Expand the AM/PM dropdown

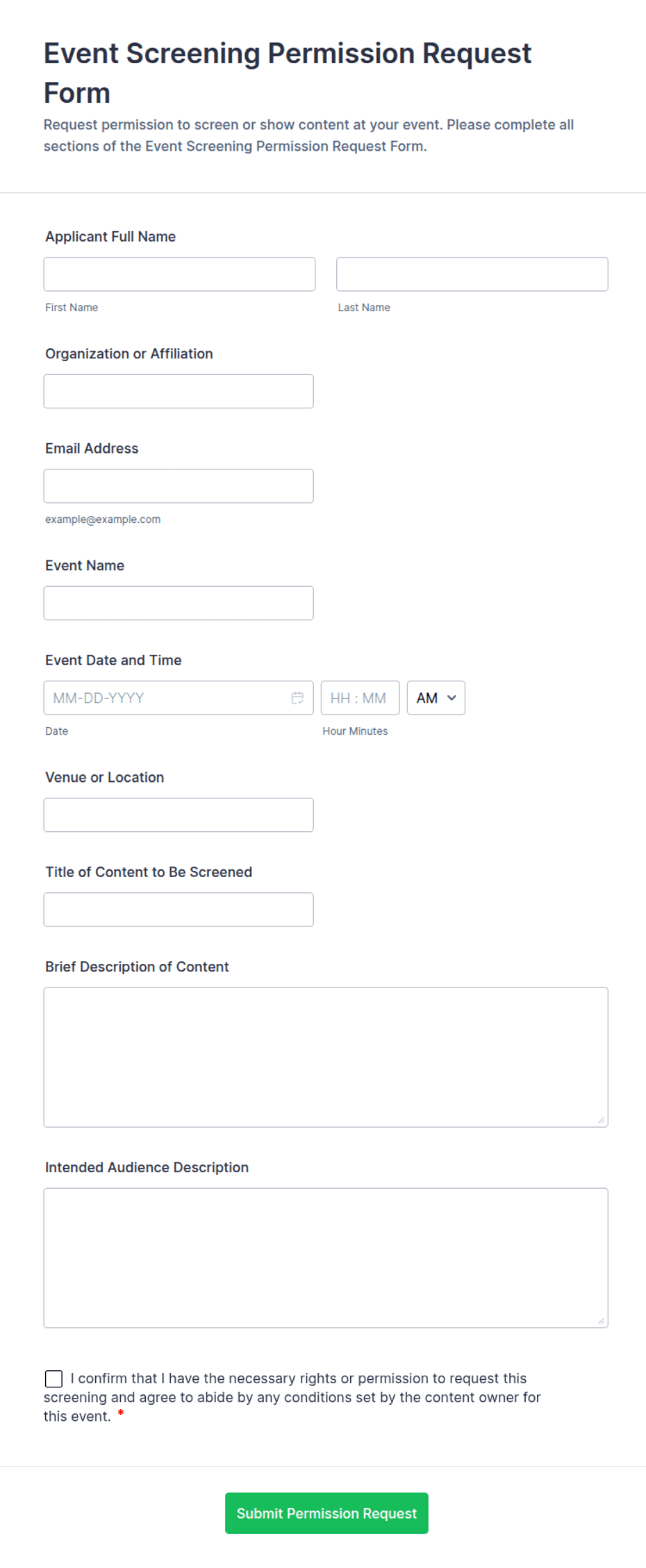(x=436, y=698)
